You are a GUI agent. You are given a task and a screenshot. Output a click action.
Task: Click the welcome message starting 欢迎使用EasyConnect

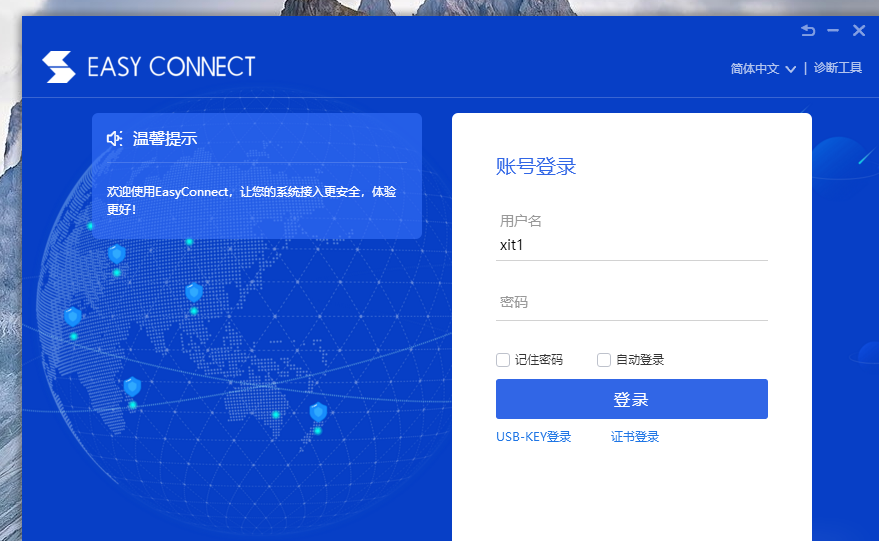[252, 200]
